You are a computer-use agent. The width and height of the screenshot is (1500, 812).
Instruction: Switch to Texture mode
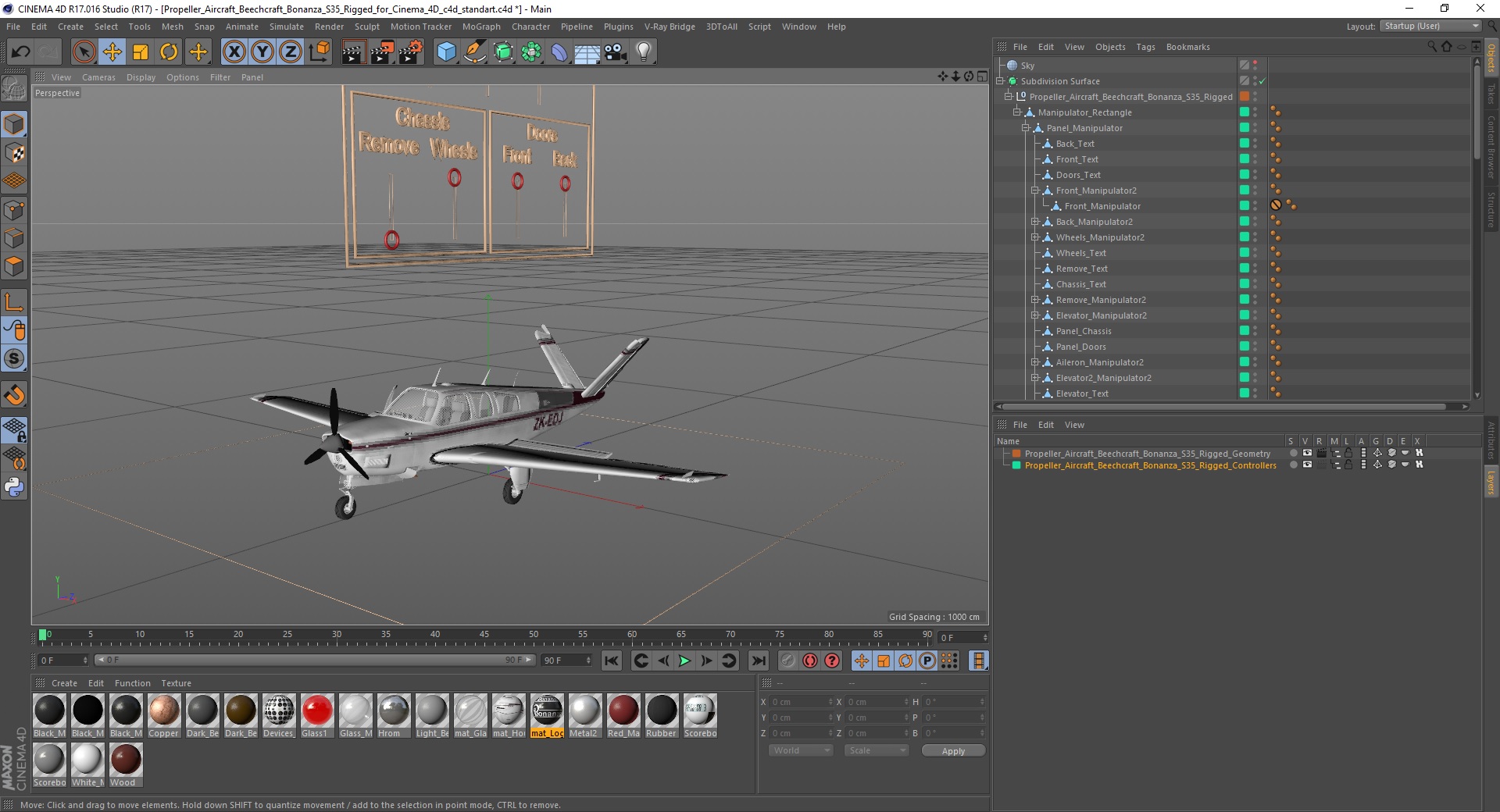tap(14, 153)
